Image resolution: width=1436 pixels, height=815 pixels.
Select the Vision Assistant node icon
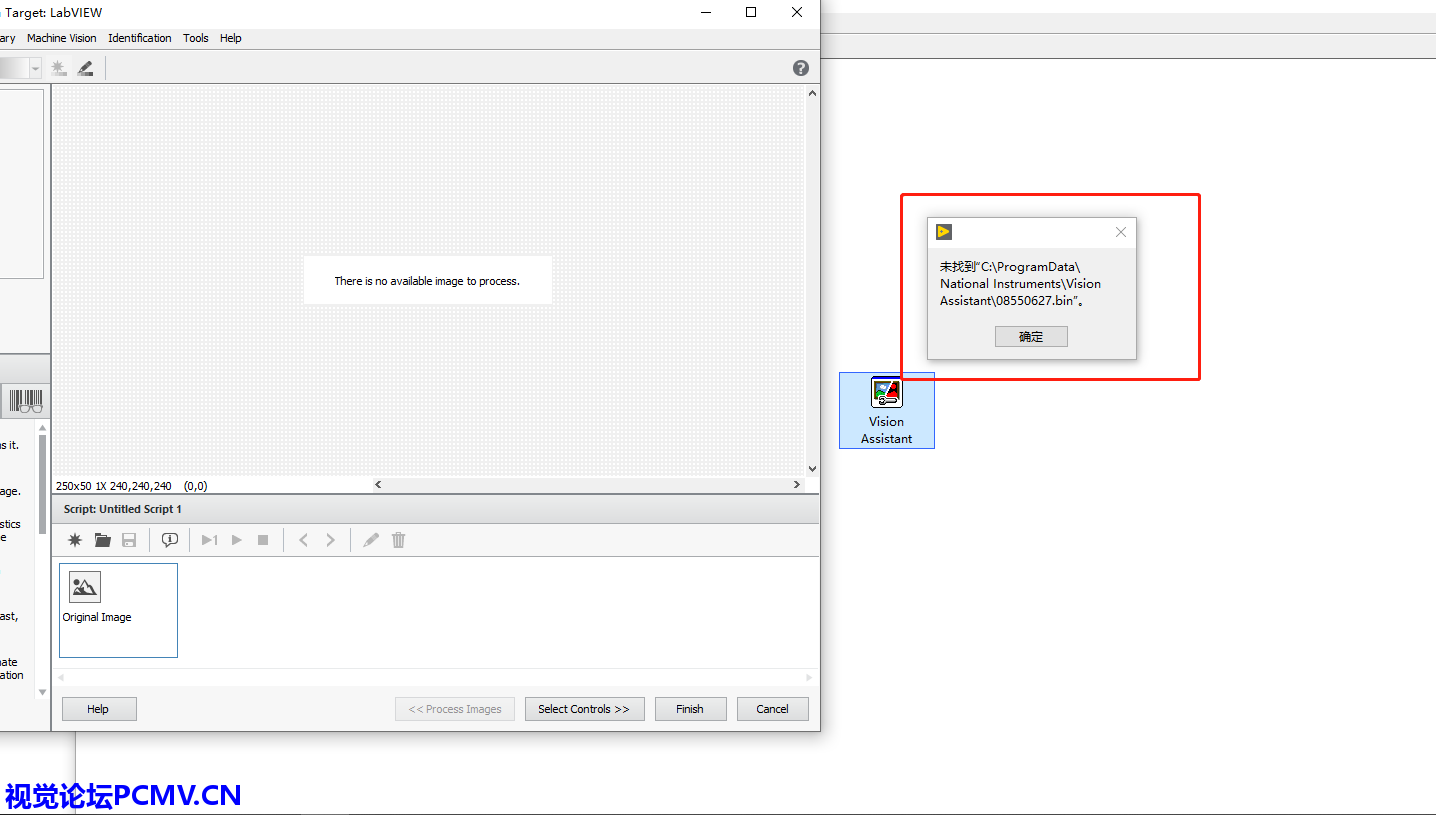click(886, 393)
